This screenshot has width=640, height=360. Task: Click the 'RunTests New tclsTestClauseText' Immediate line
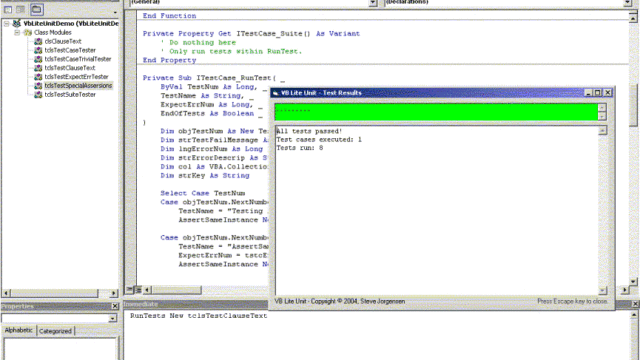(199, 316)
